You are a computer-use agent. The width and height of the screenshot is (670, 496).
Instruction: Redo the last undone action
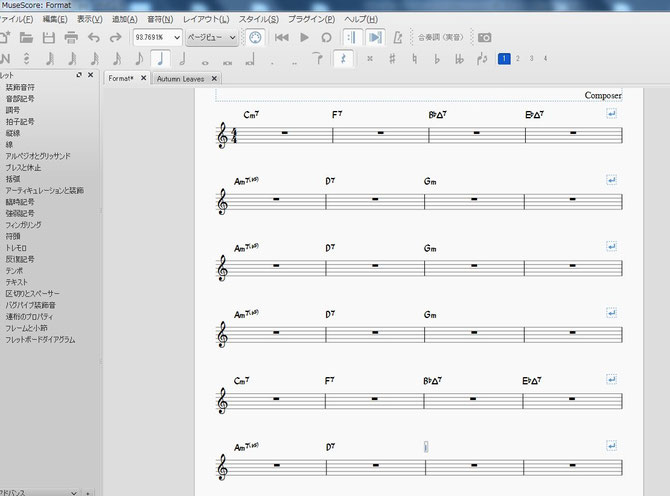(x=115, y=38)
